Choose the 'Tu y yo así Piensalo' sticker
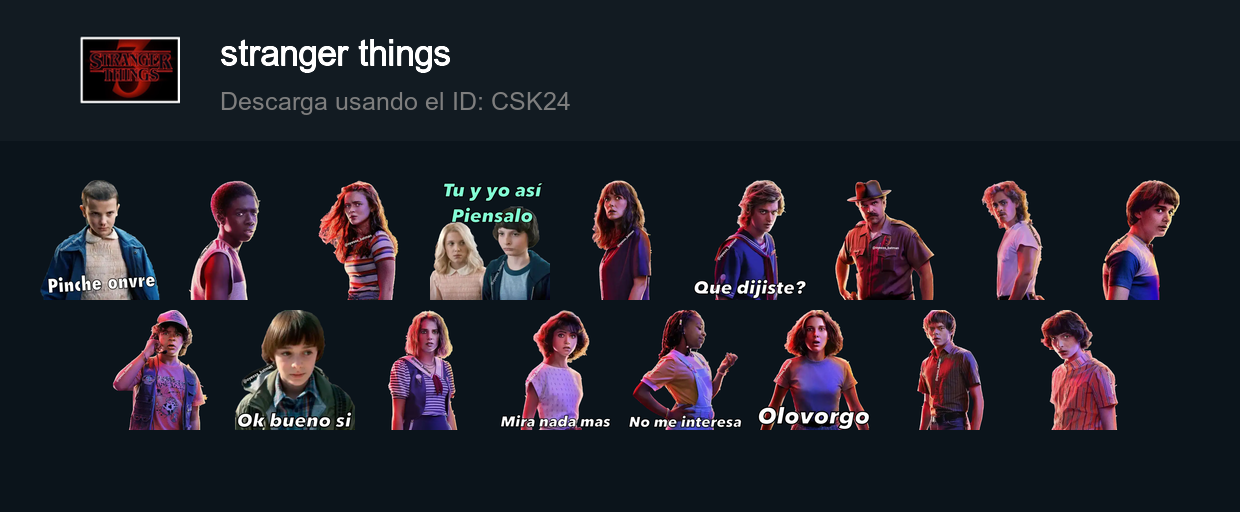1240x512 pixels. point(490,240)
